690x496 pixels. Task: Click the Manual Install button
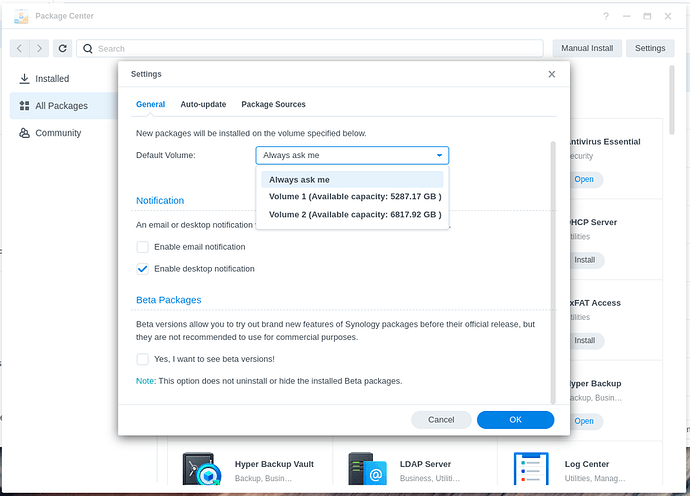point(587,48)
